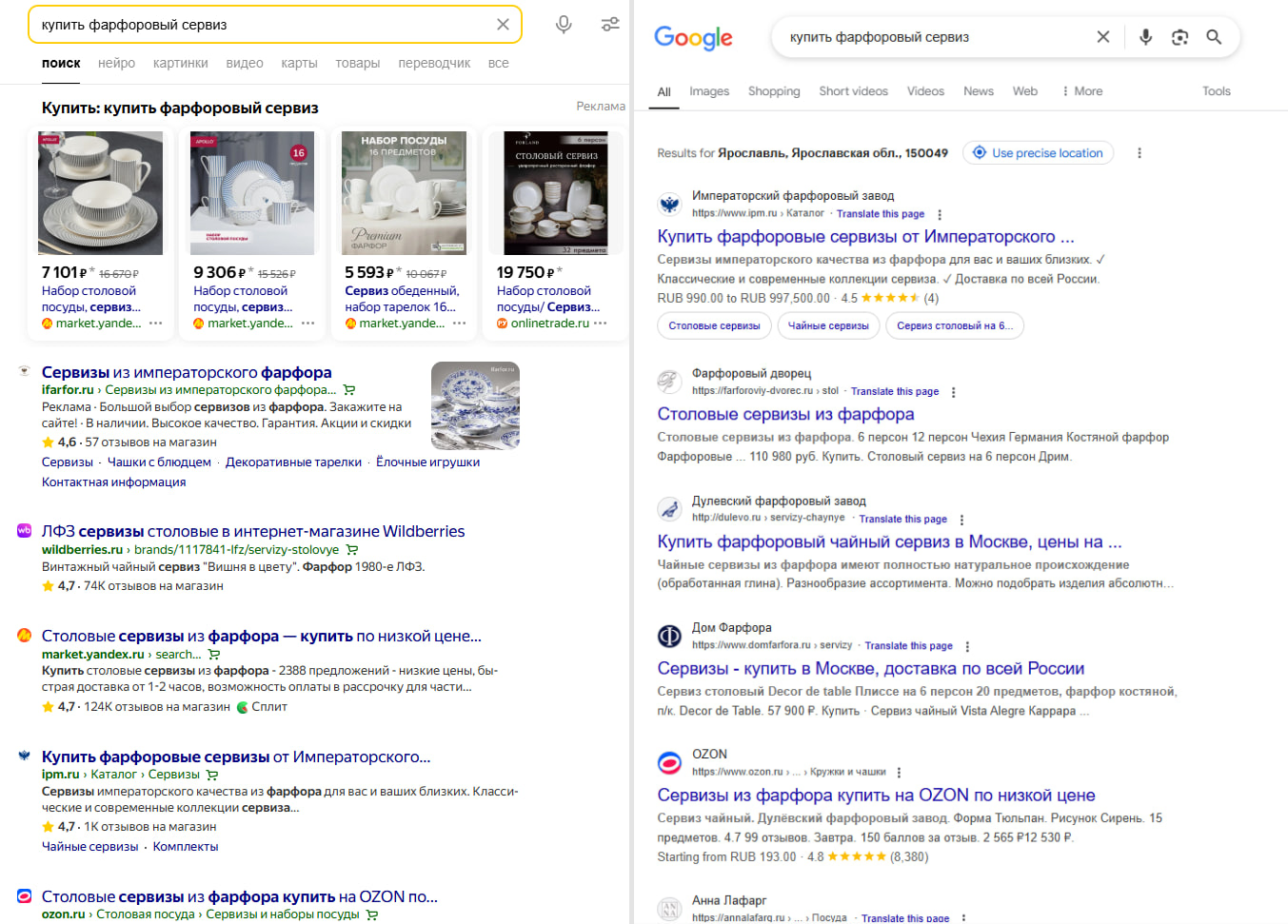The image size is (1288, 924).
Task: Open Купить фарфоровый чайный сервиз в Москве link
Action: (889, 541)
